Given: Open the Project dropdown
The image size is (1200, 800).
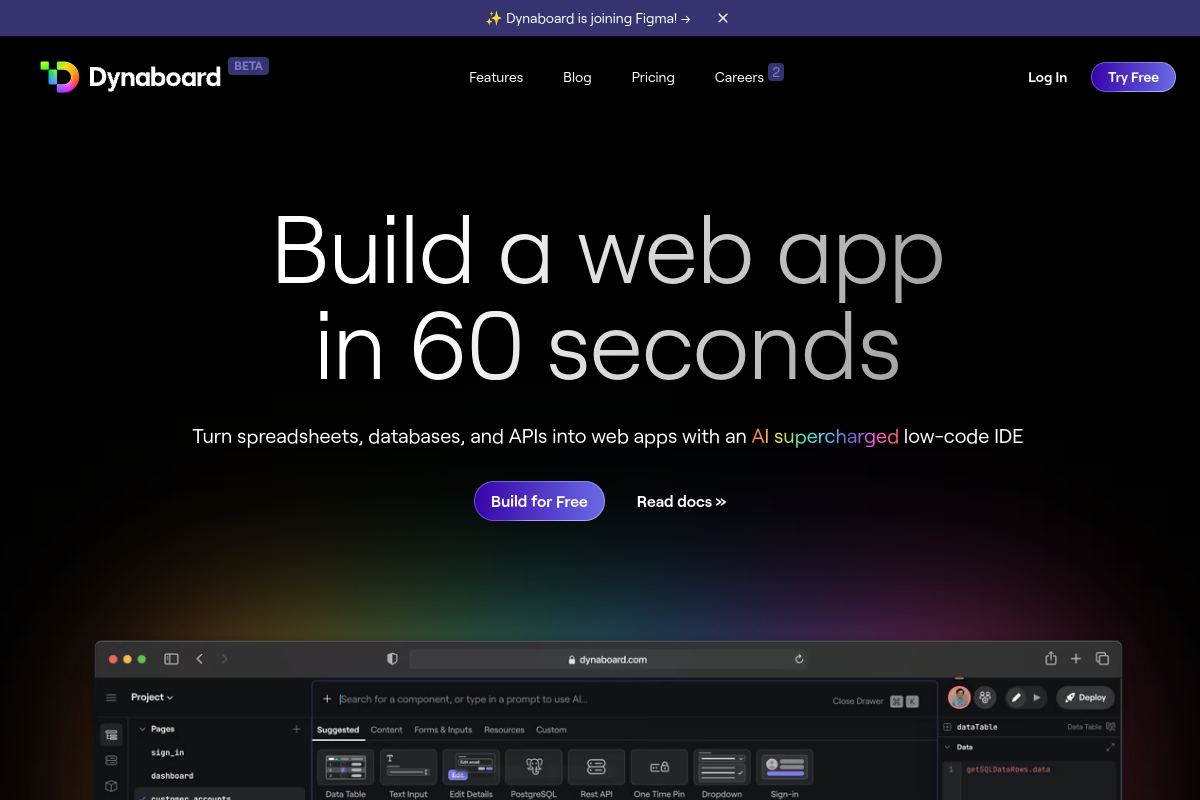Looking at the screenshot, I should click(x=152, y=697).
